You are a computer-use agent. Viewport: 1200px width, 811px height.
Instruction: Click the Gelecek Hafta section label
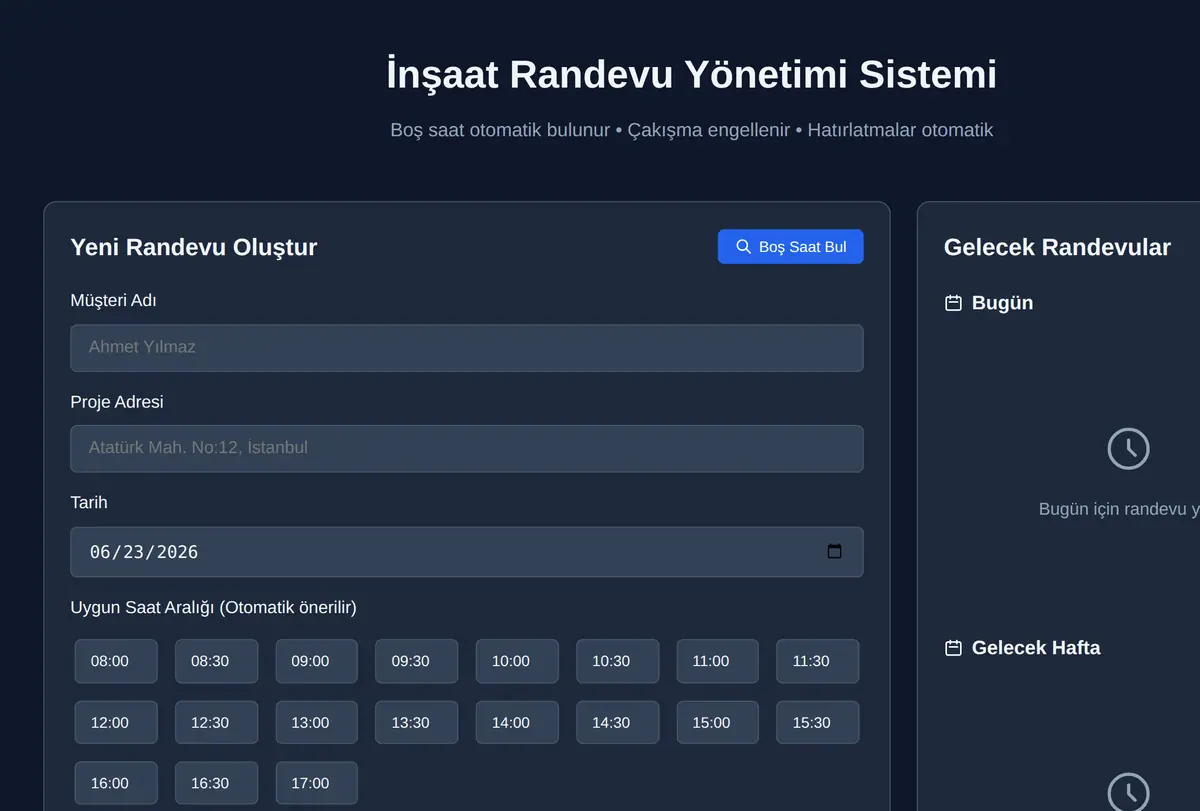pyautogui.click(x=1036, y=648)
